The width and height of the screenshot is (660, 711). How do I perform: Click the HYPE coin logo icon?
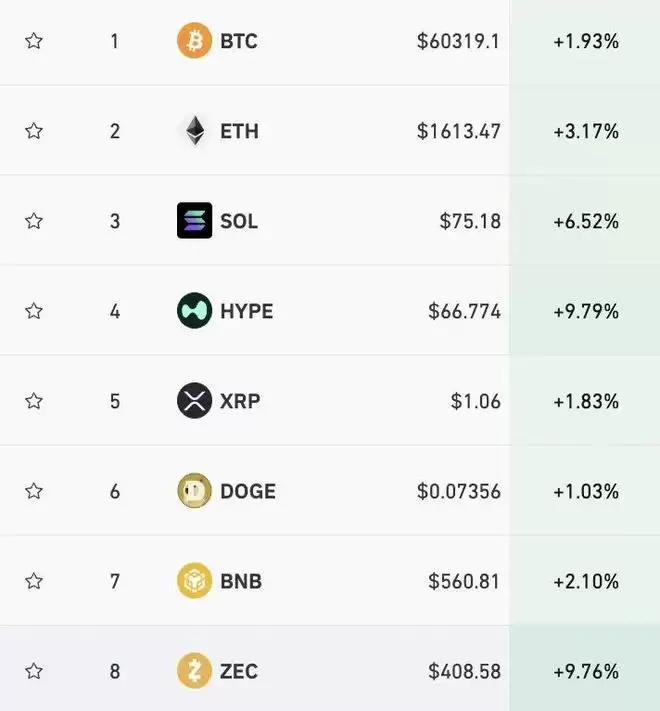click(x=194, y=311)
